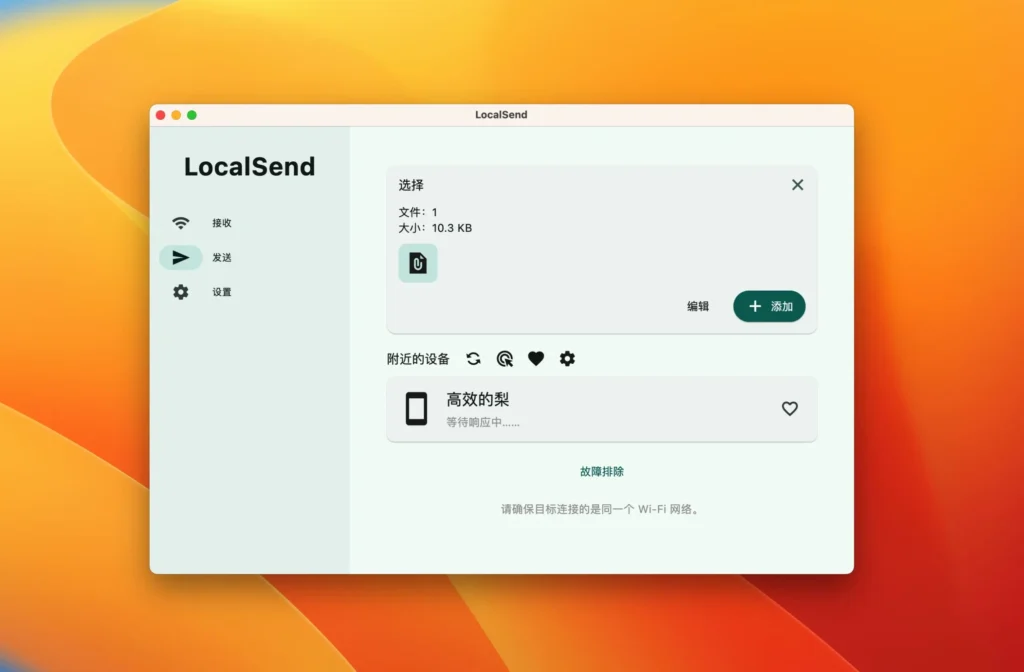Click the 附近的设备 label
Screen dimensions: 1024x672
418,359
